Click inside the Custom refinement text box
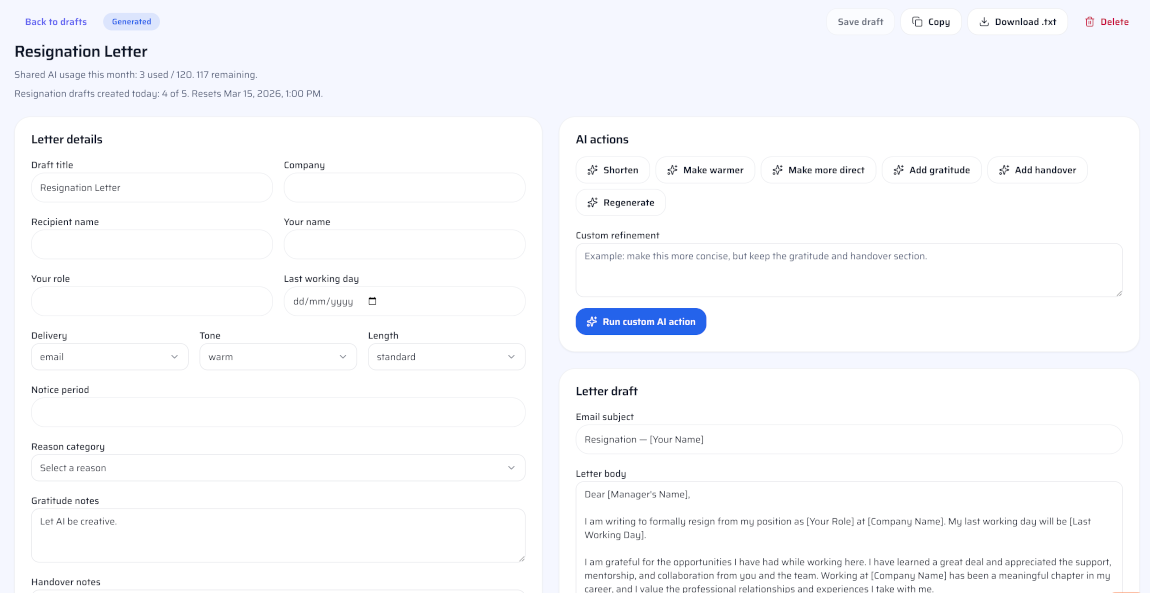1150x593 pixels. tap(849, 268)
